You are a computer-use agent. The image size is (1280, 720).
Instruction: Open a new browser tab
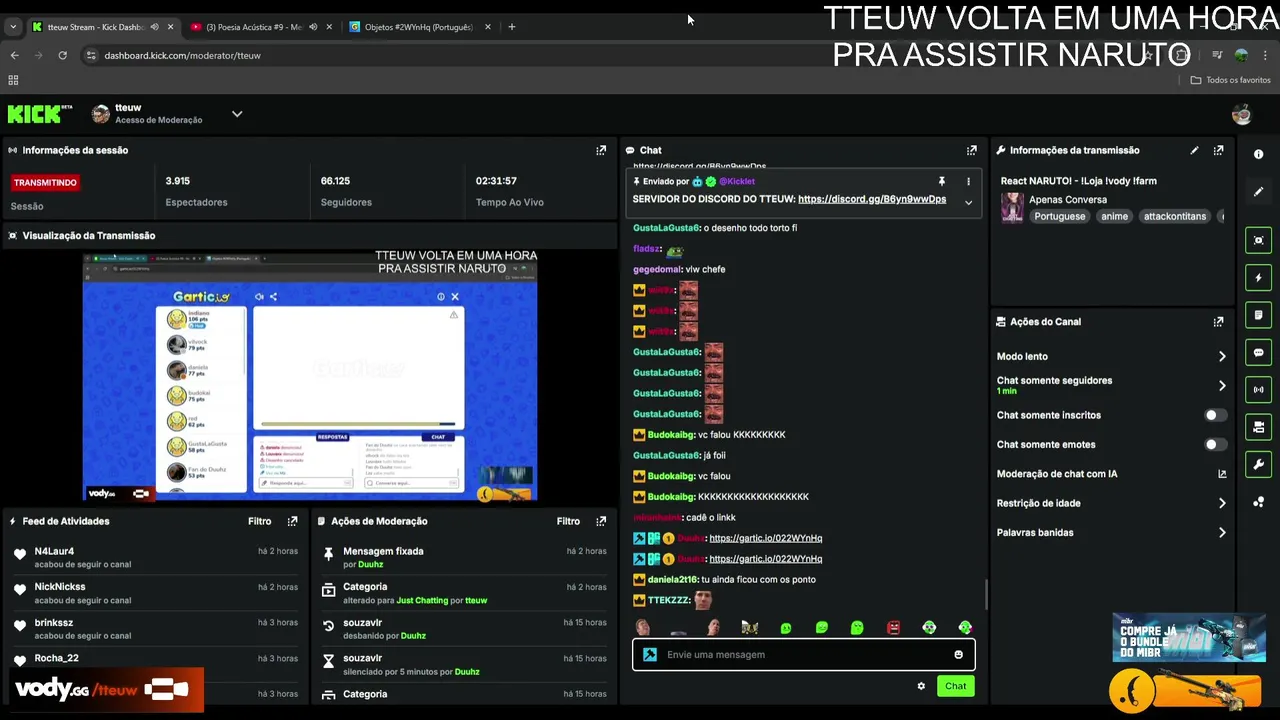point(512,27)
